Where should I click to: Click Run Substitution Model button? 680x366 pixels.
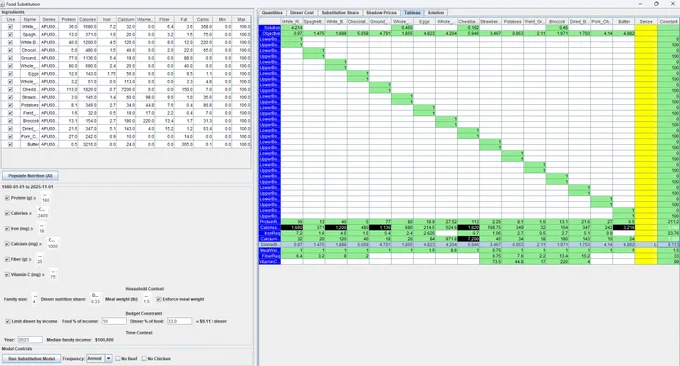coord(31,359)
